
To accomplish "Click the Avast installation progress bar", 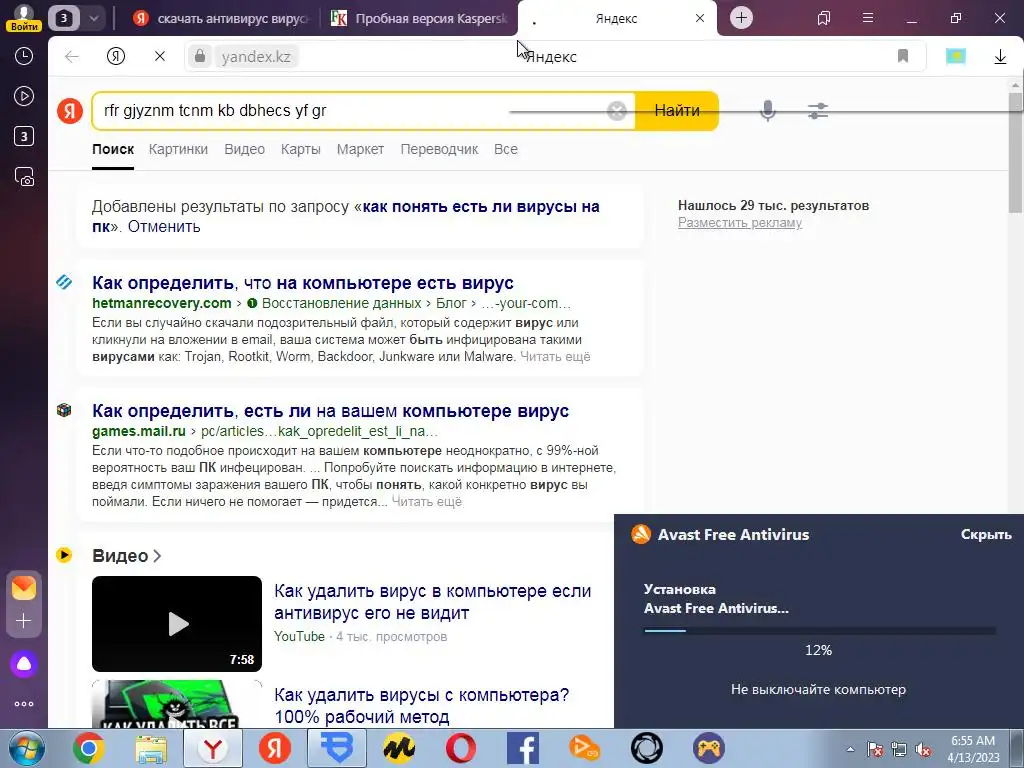I will (x=819, y=631).
